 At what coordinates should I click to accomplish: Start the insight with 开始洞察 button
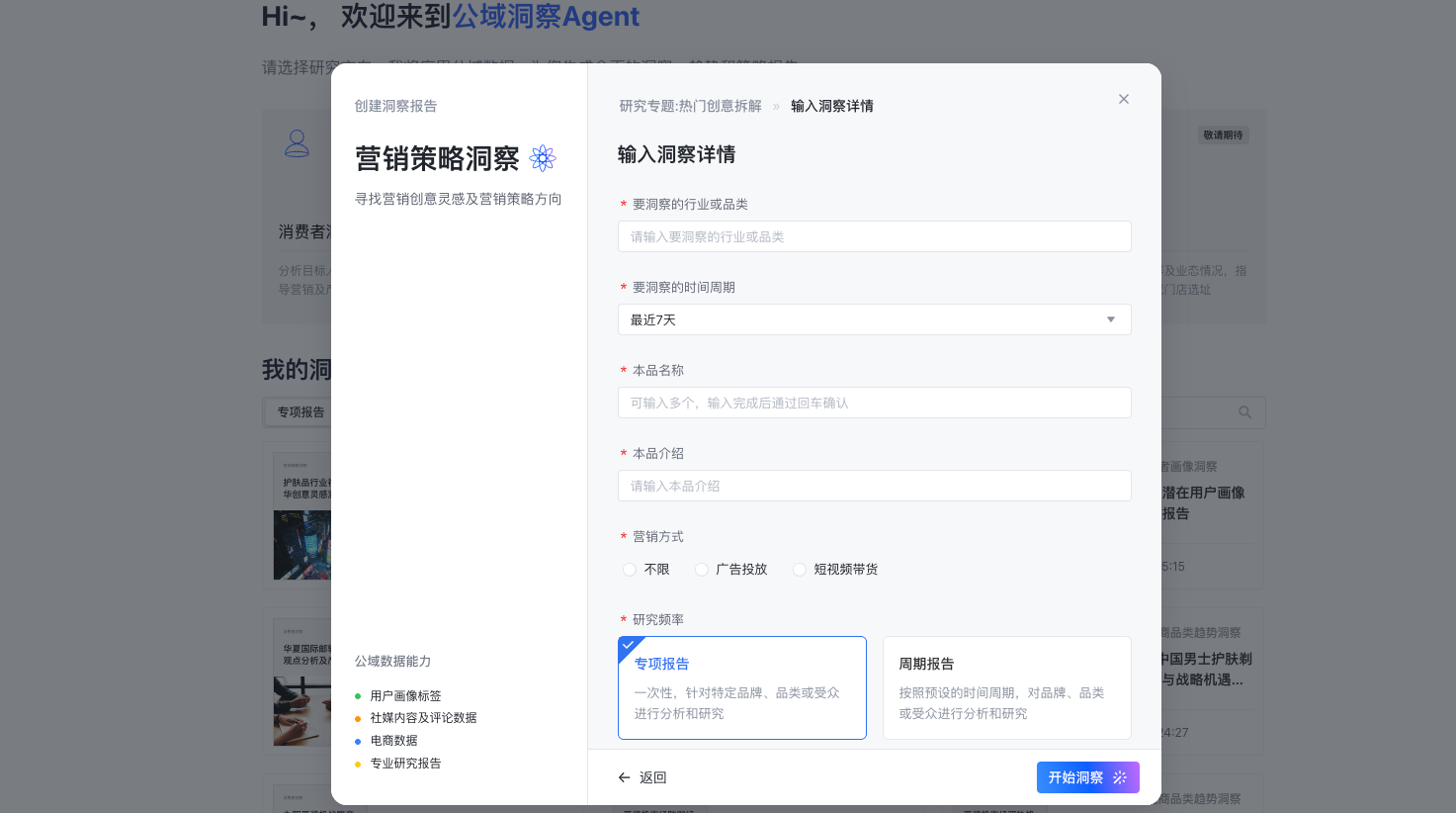pyautogui.click(x=1088, y=777)
